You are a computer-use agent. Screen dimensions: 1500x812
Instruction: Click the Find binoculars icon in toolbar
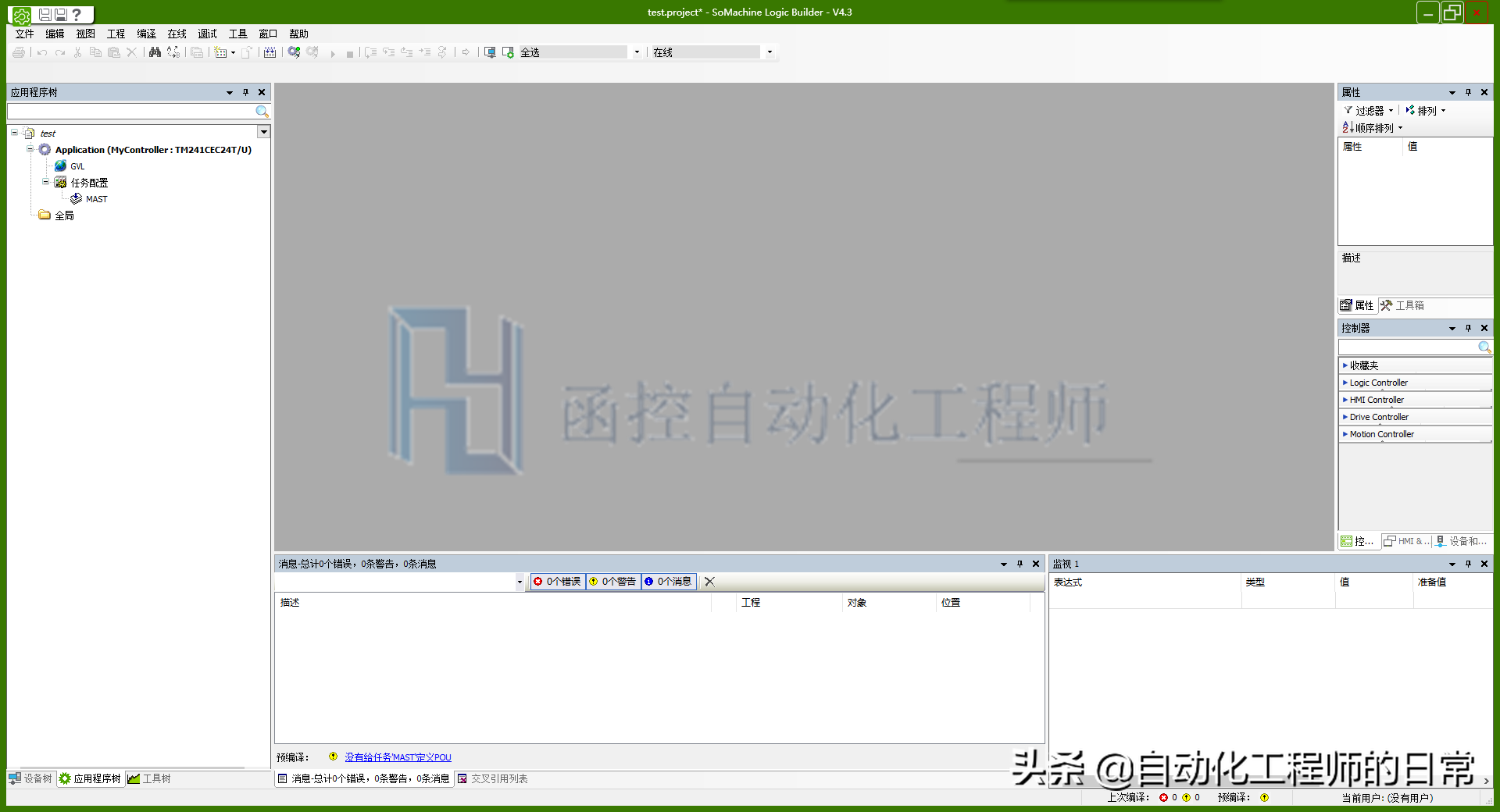click(155, 52)
